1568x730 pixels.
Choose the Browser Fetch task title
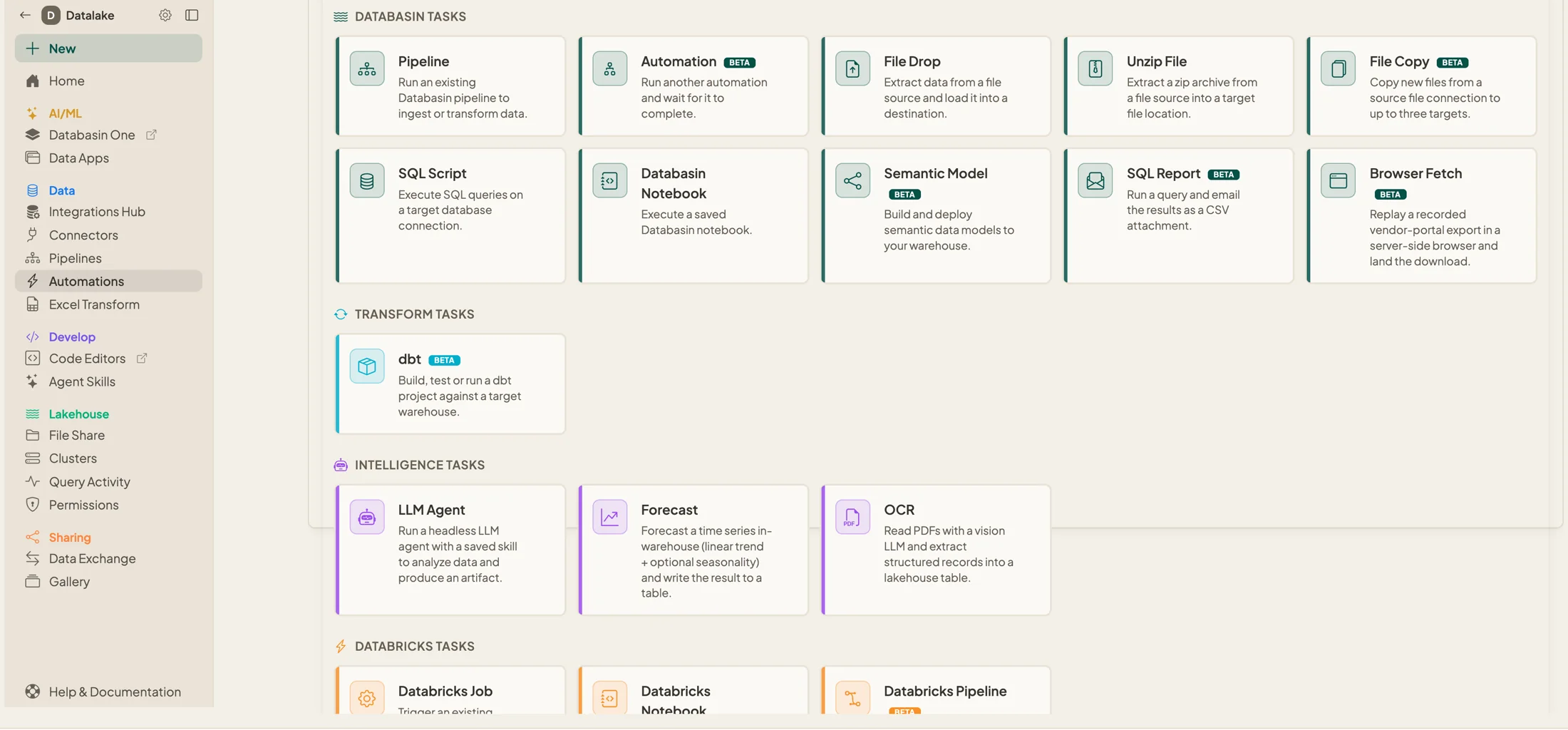(1415, 174)
